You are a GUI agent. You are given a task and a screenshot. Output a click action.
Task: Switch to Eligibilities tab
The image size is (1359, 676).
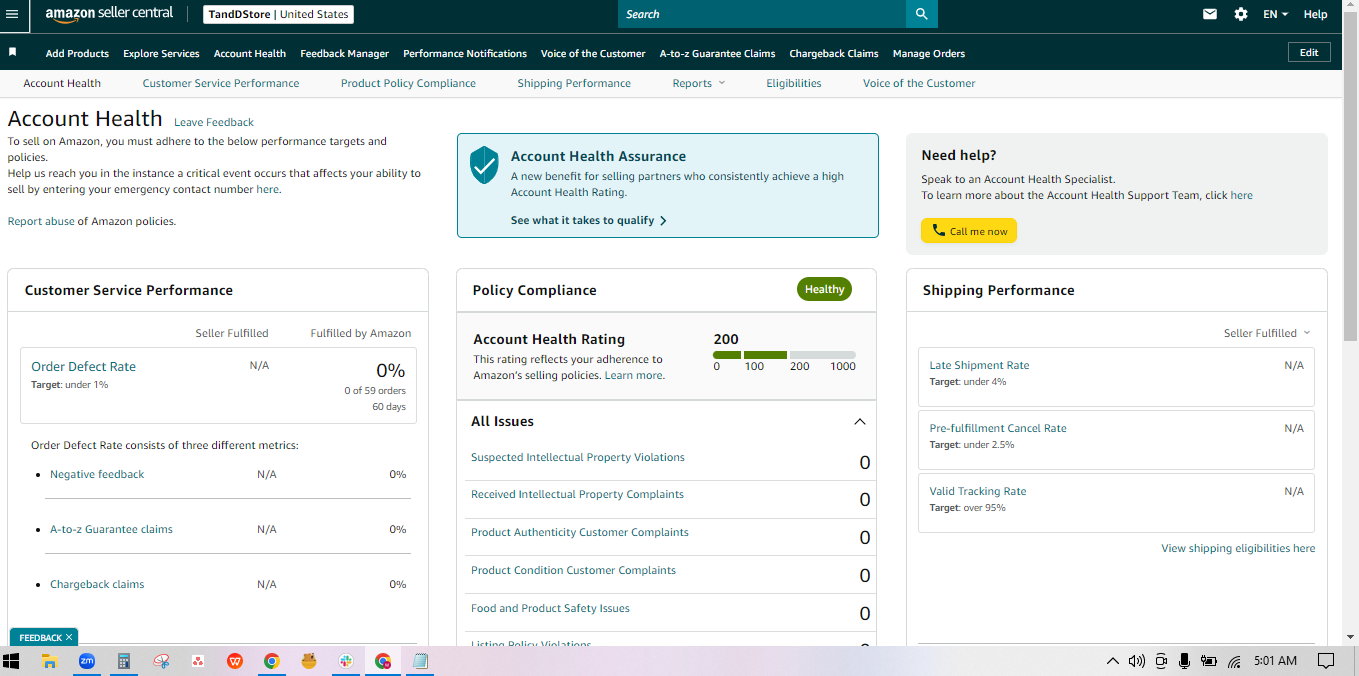[794, 83]
